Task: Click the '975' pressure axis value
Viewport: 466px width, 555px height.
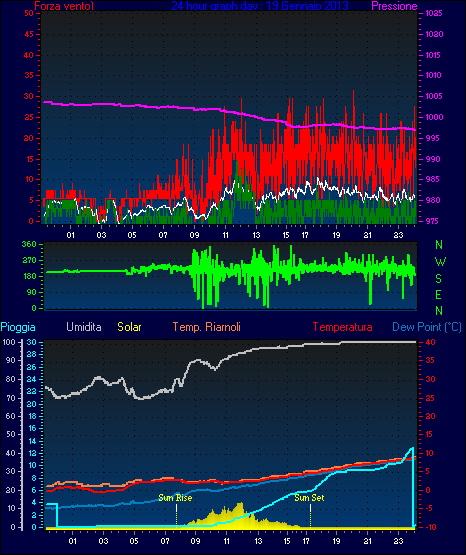Action: tap(433, 221)
